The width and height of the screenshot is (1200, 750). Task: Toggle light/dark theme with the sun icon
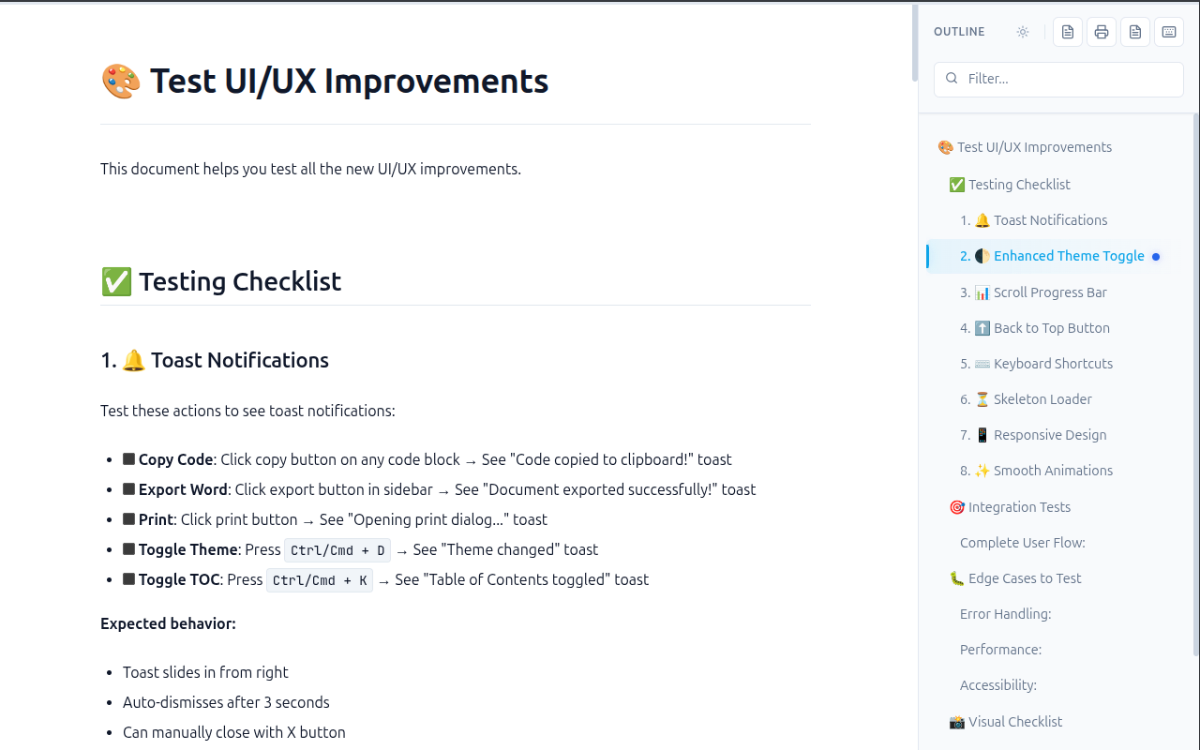tap(1022, 31)
